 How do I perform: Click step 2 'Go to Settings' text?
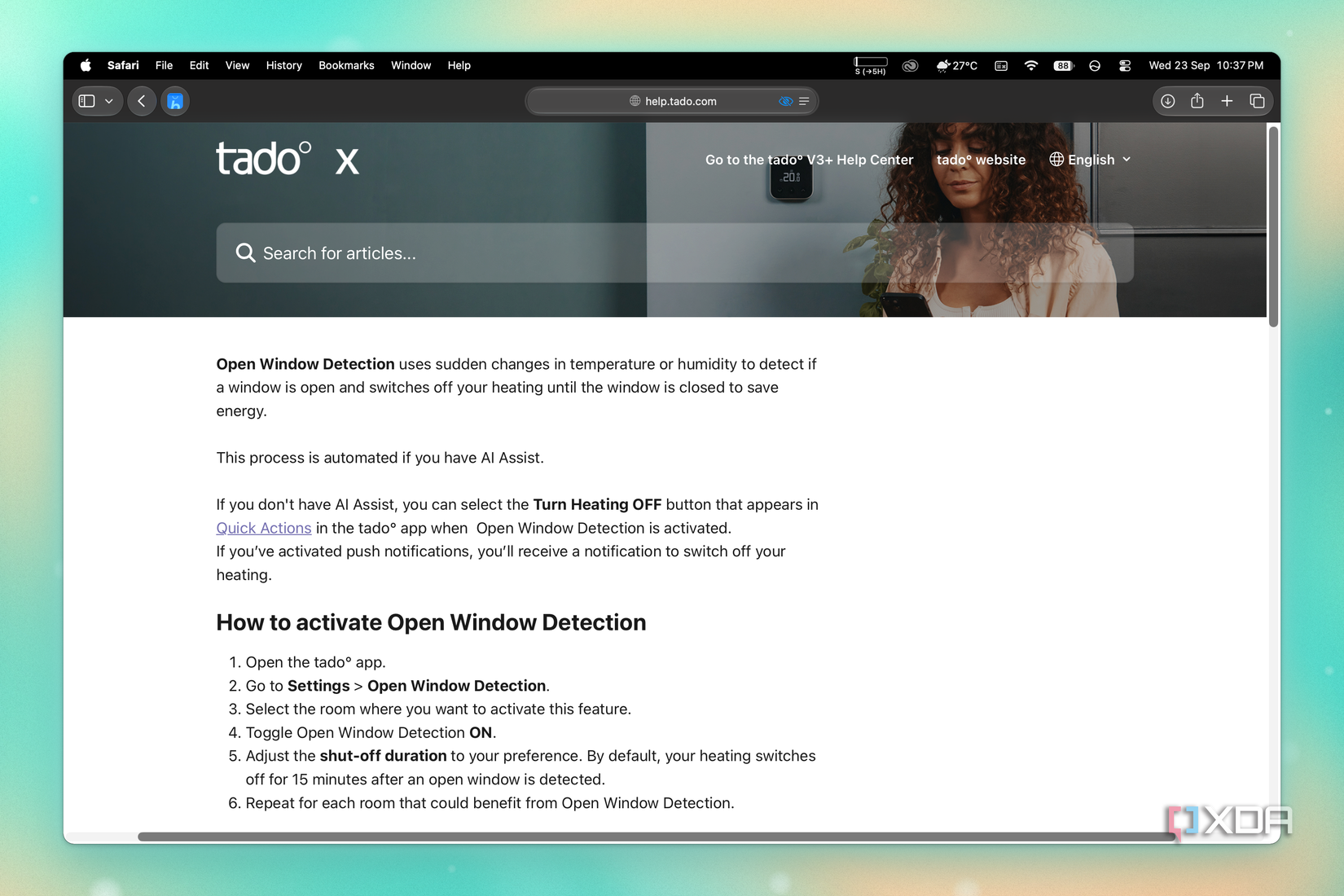(397, 686)
